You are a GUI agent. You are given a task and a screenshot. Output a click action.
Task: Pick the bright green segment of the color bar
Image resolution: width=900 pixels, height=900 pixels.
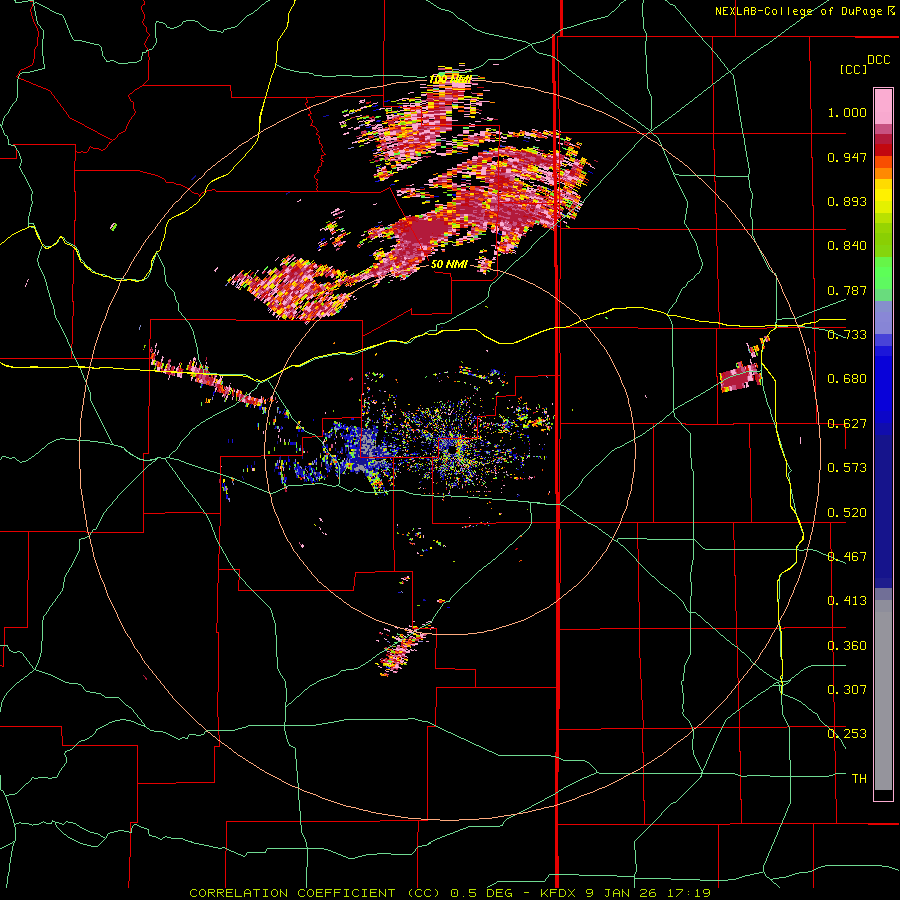[883, 273]
